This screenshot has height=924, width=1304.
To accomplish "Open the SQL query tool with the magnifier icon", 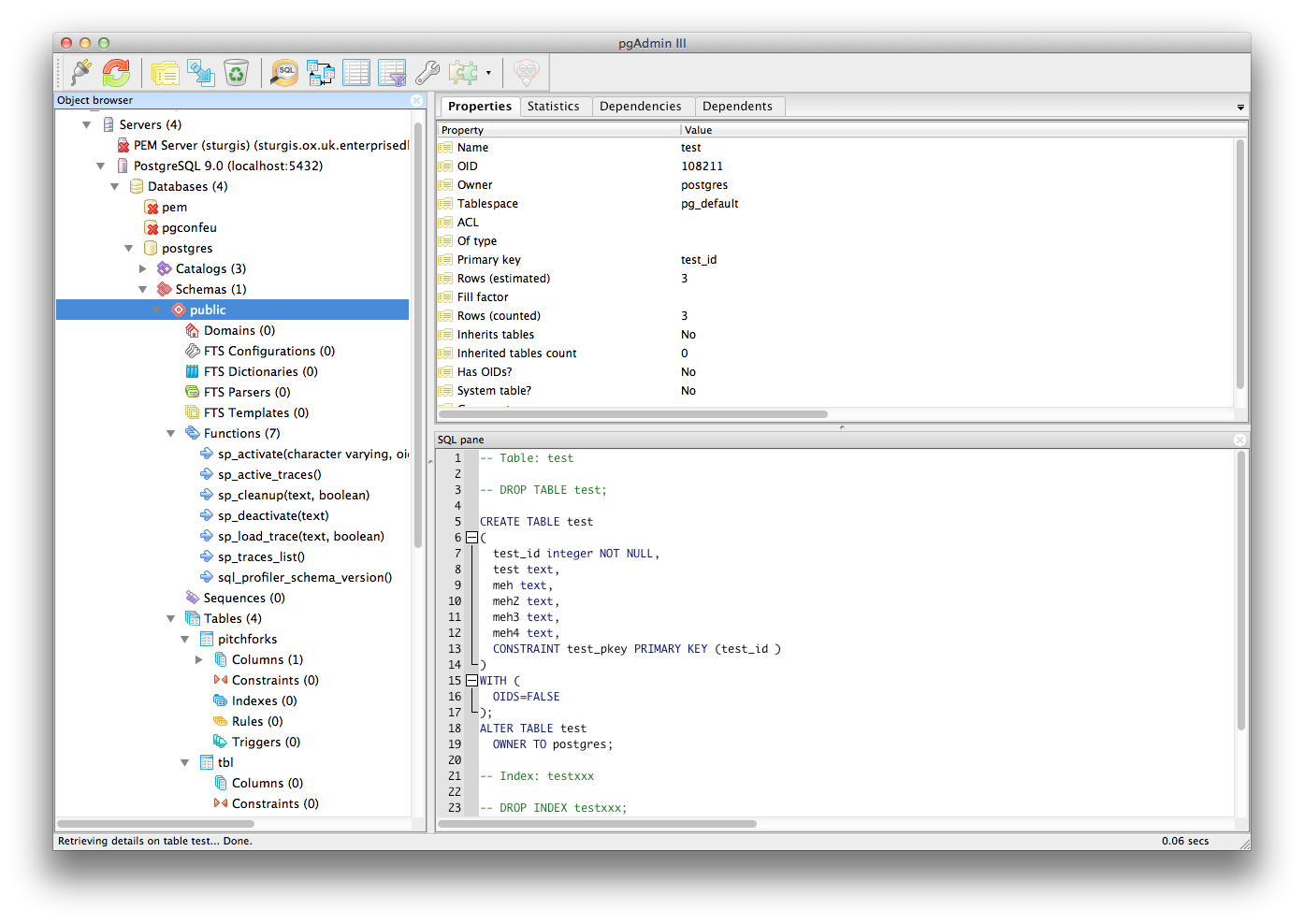I will [x=284, y=72].
